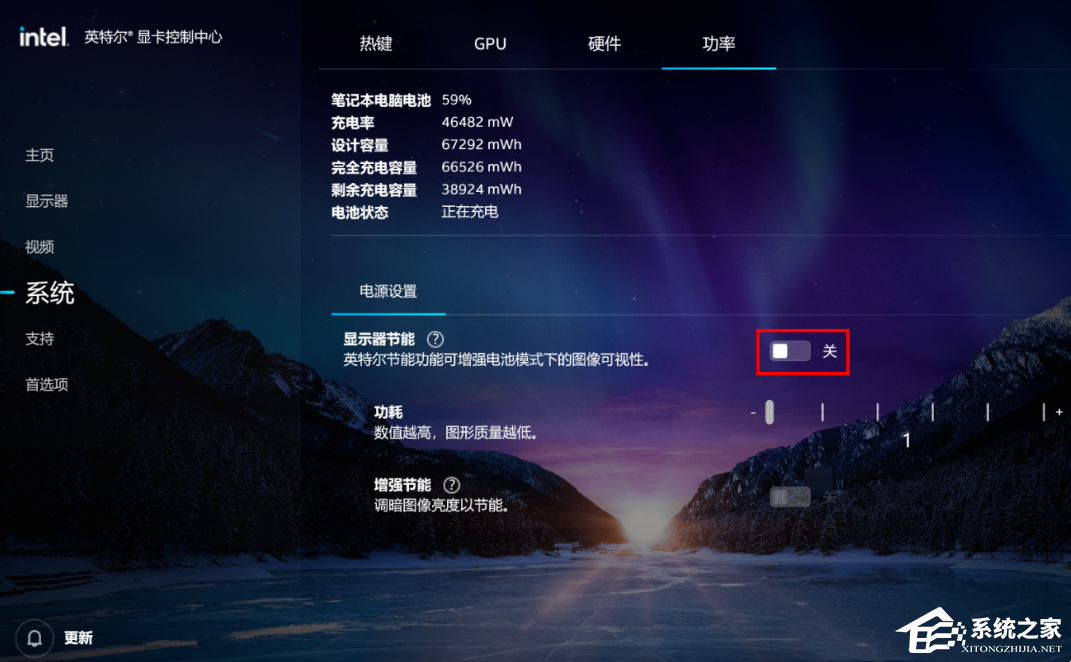Open the help icon beside 增强节能

451,485
